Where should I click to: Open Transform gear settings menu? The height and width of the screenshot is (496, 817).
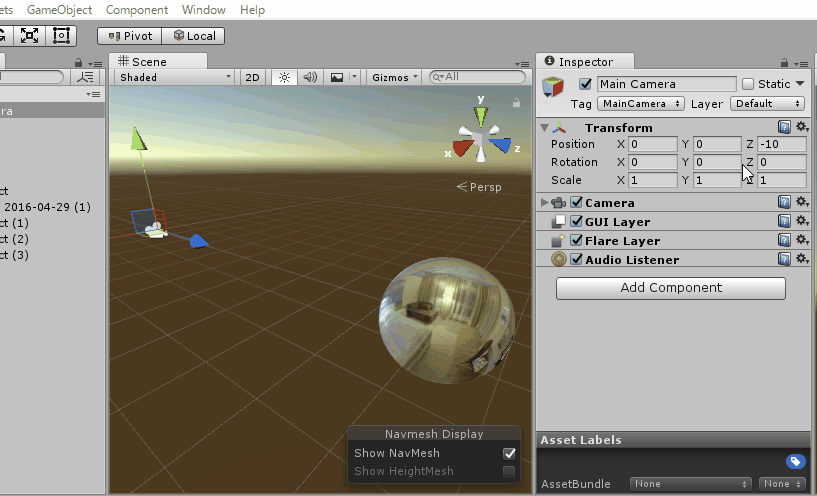click(x=802, y=127)
